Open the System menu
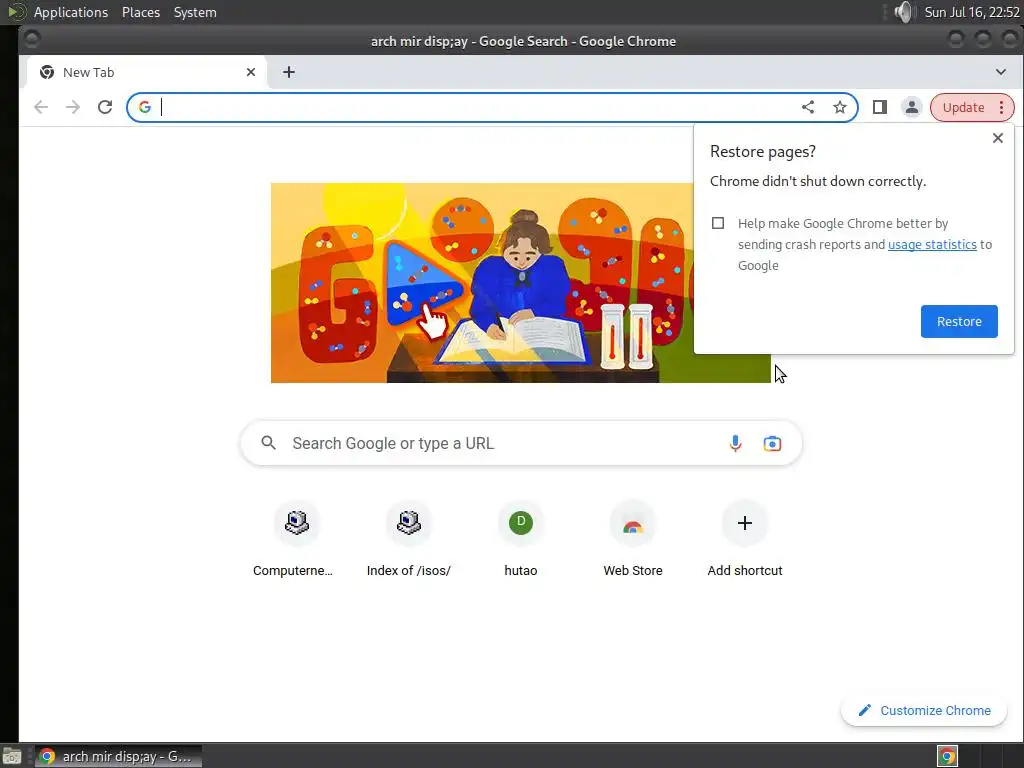The height and width of the screenshot is (768, 1024). [195, 12]
